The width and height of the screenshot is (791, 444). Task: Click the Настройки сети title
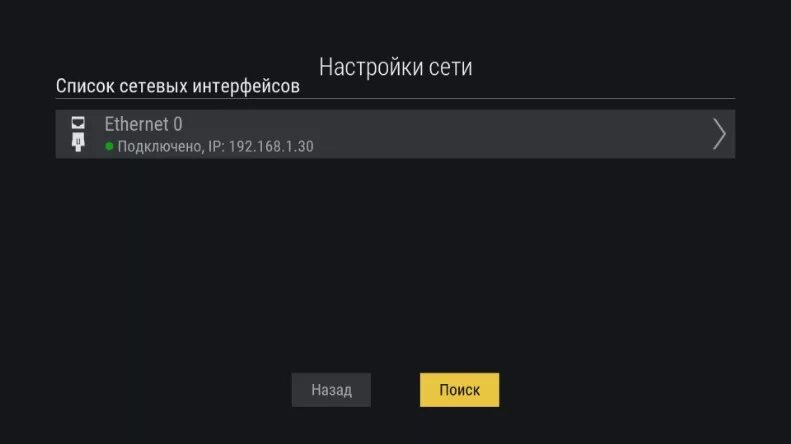pyautogui.click(x=396, y=67)
